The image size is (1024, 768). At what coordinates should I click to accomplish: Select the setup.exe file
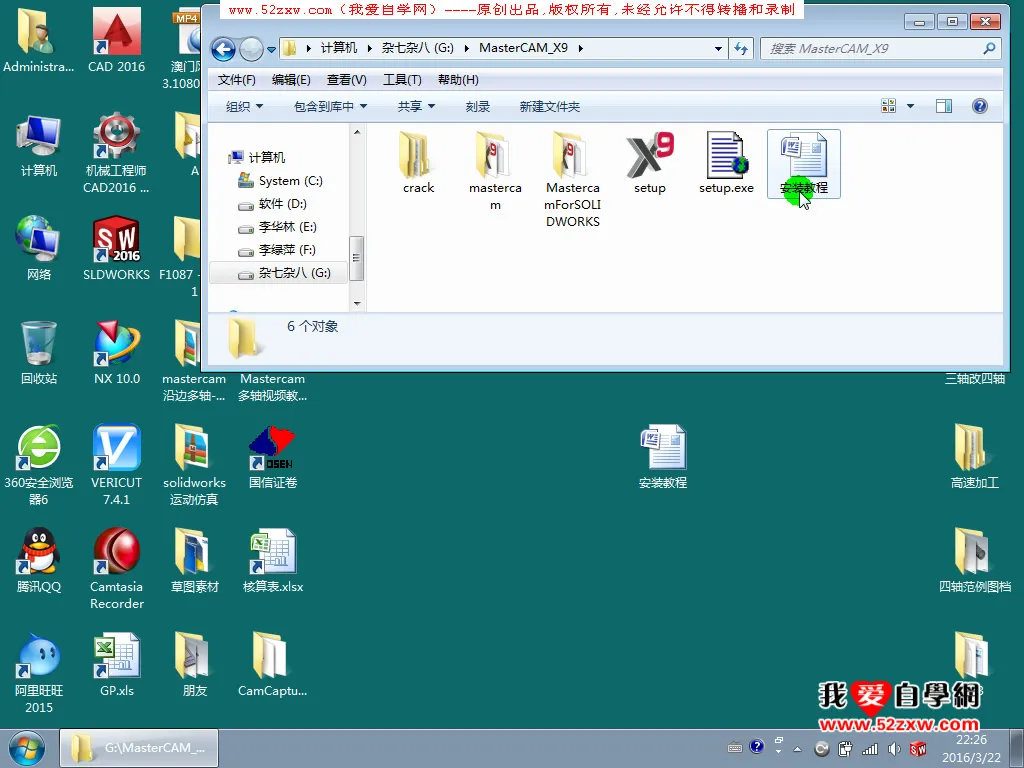click(726, 158)
